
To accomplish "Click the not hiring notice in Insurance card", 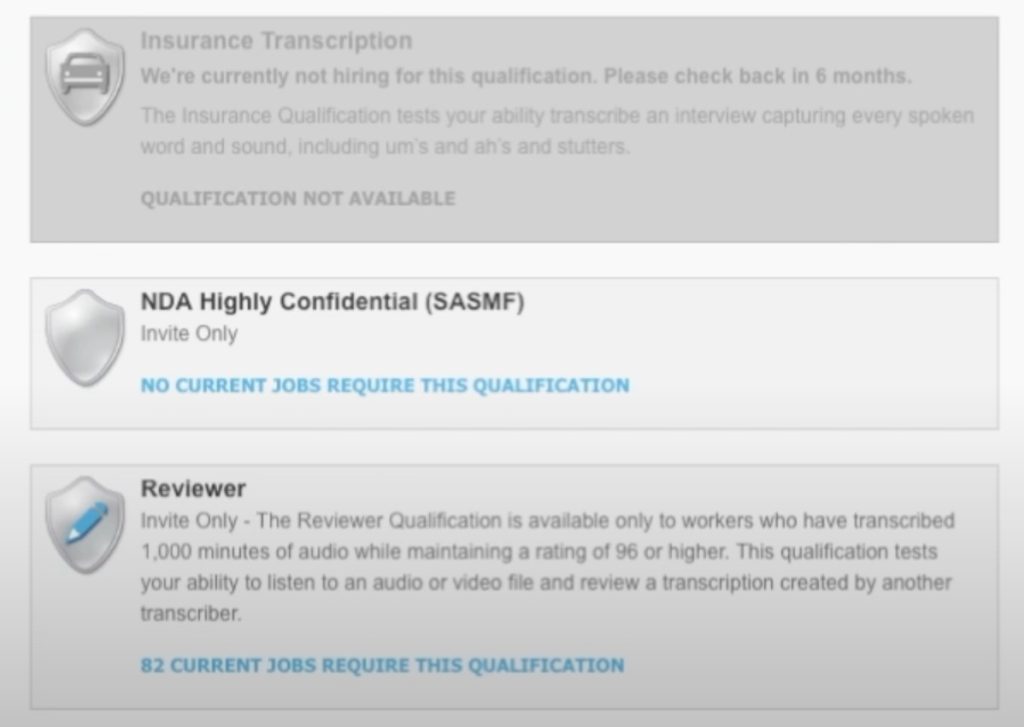I will click(x=526, y=76).
